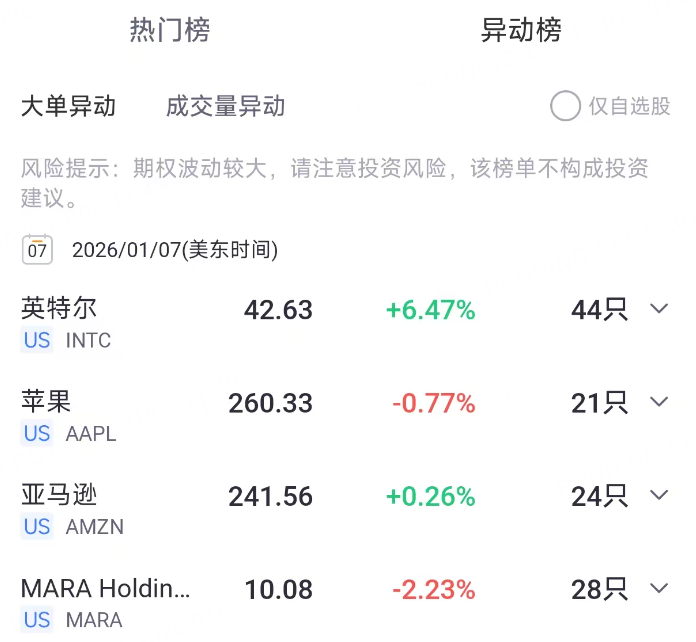Enable the 仅自选股 radio filter

(x=566, y=106)
